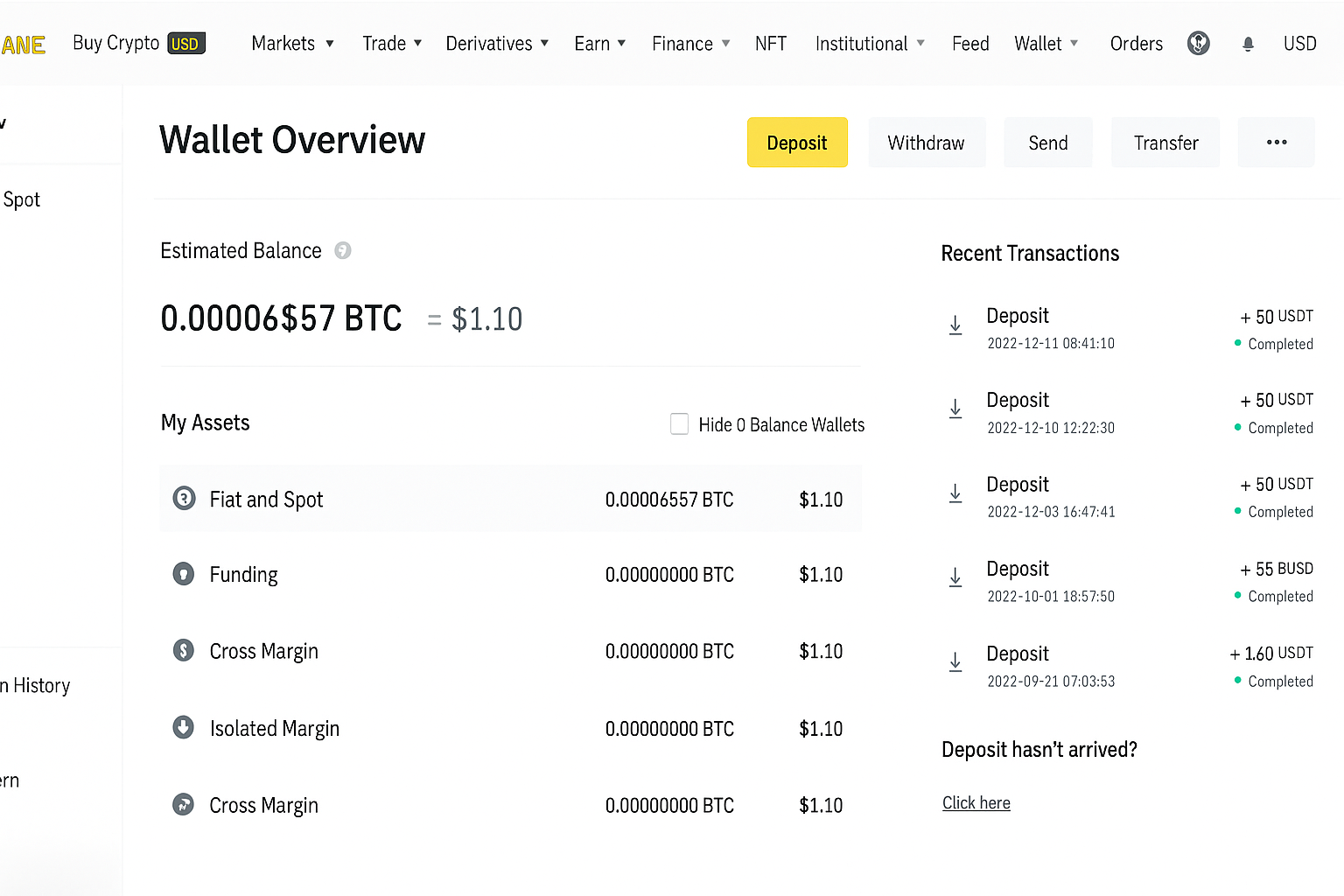Image resolution: width=1344 pixels, height=896 pixels.
Task: Click download icon for 55 BUSD deposit
Action: [955, 578]
